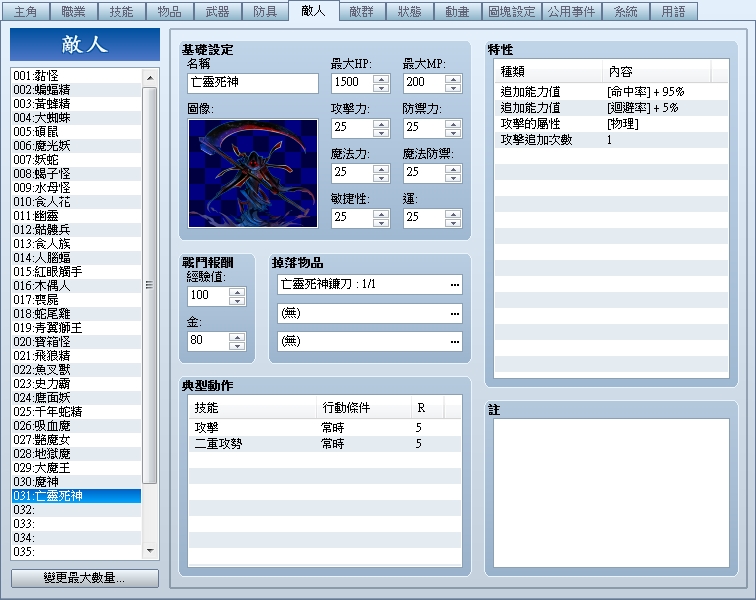Increase 經驗值 with the up arrow
The height and width of the screenshot is (600, 756).
[x=237, y=292]
